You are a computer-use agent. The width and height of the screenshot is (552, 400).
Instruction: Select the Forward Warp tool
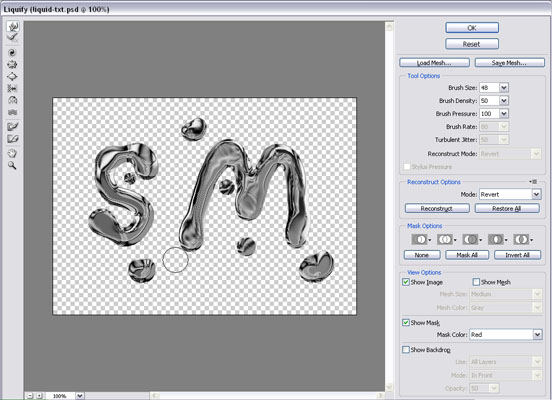(13, 26)
